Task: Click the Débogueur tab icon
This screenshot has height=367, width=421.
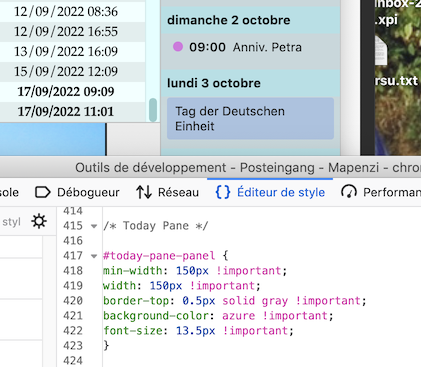Action: (43, 192)
